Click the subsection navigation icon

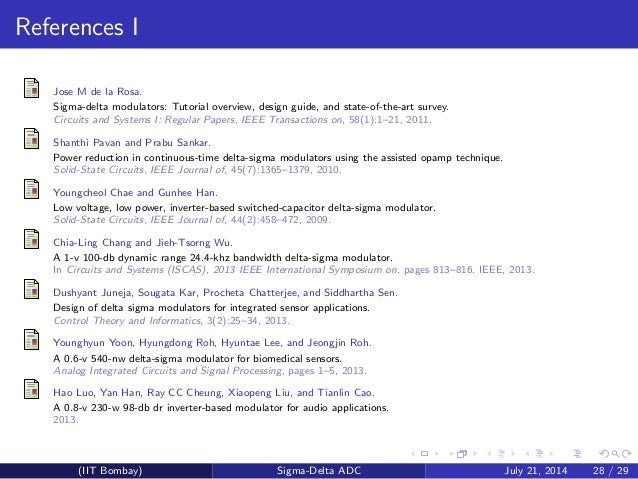click(x=501, y=453)
